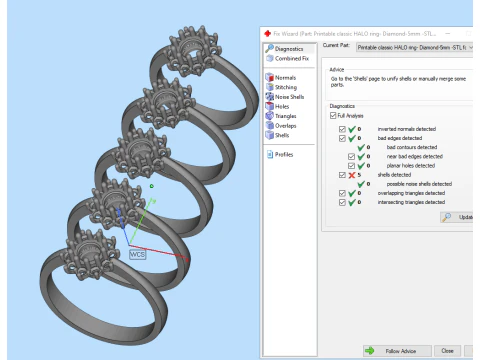
Task: Go to the Holes page
Action: tap(282, 106)
